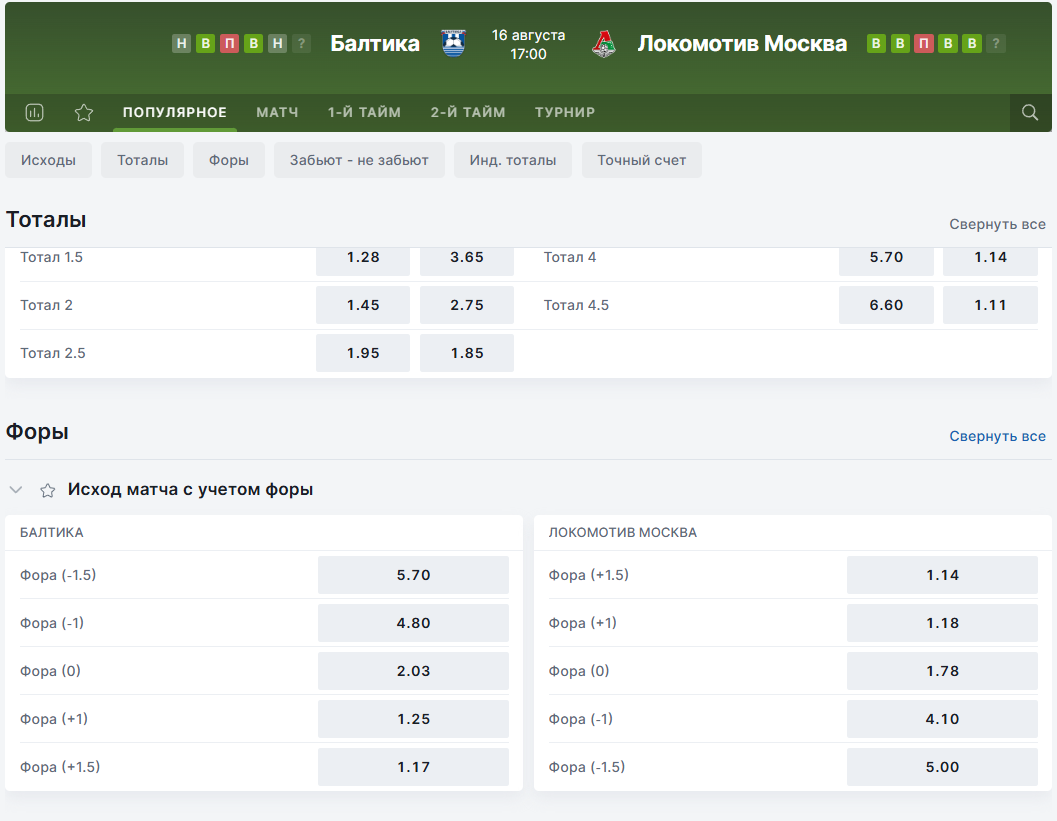The height and width of the screenshot is (821, 1057).
Task: Bet Балтика Фора (+1.5) at 1.17
Action: [413, 767]
